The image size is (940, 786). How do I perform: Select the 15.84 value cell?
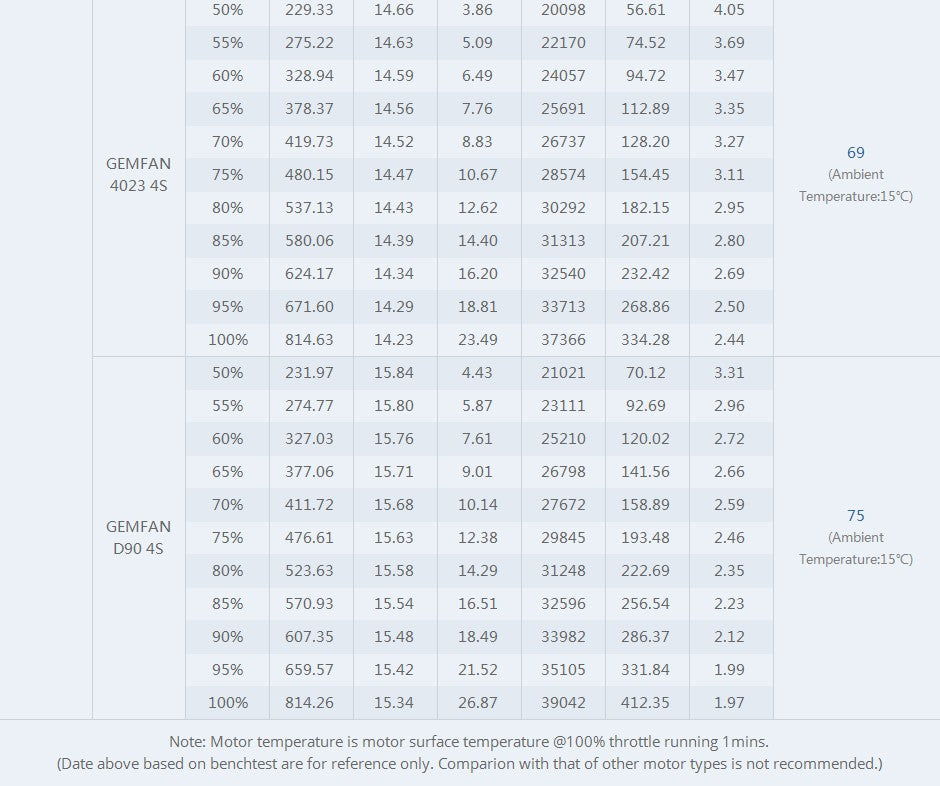point(394,373)
